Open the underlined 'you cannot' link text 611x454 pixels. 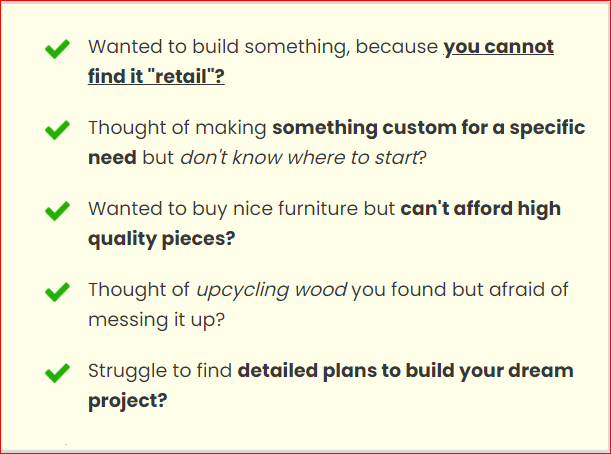pyautogui.click(x=498, y=46)
